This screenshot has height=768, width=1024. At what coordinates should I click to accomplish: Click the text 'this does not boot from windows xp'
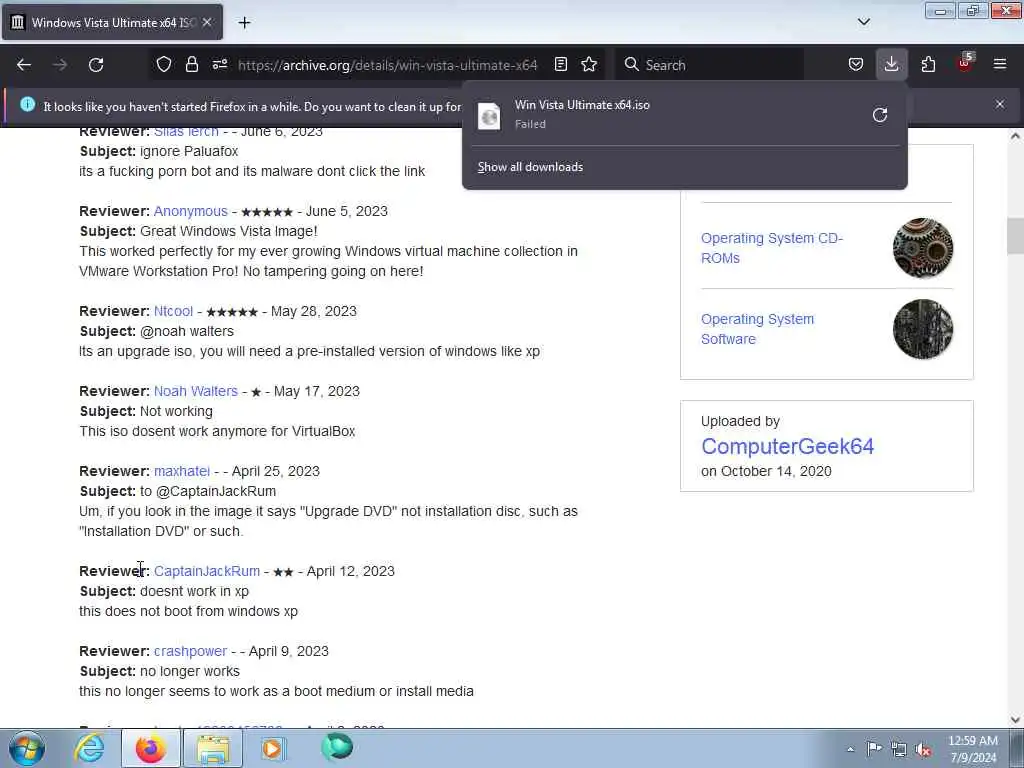point(189,611)
